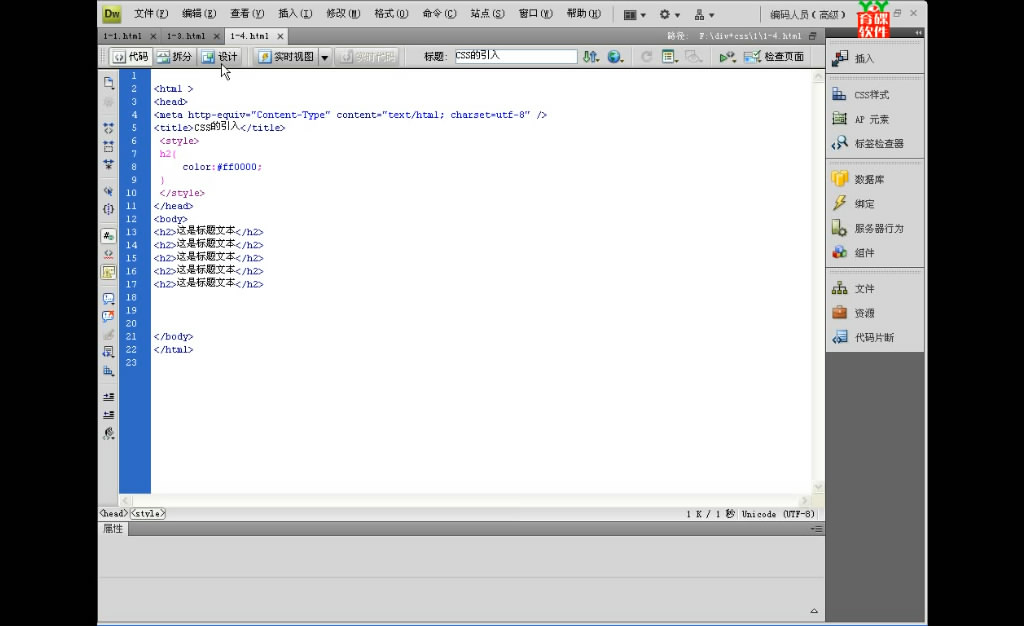Open the View Options icon

coord(669,57)
